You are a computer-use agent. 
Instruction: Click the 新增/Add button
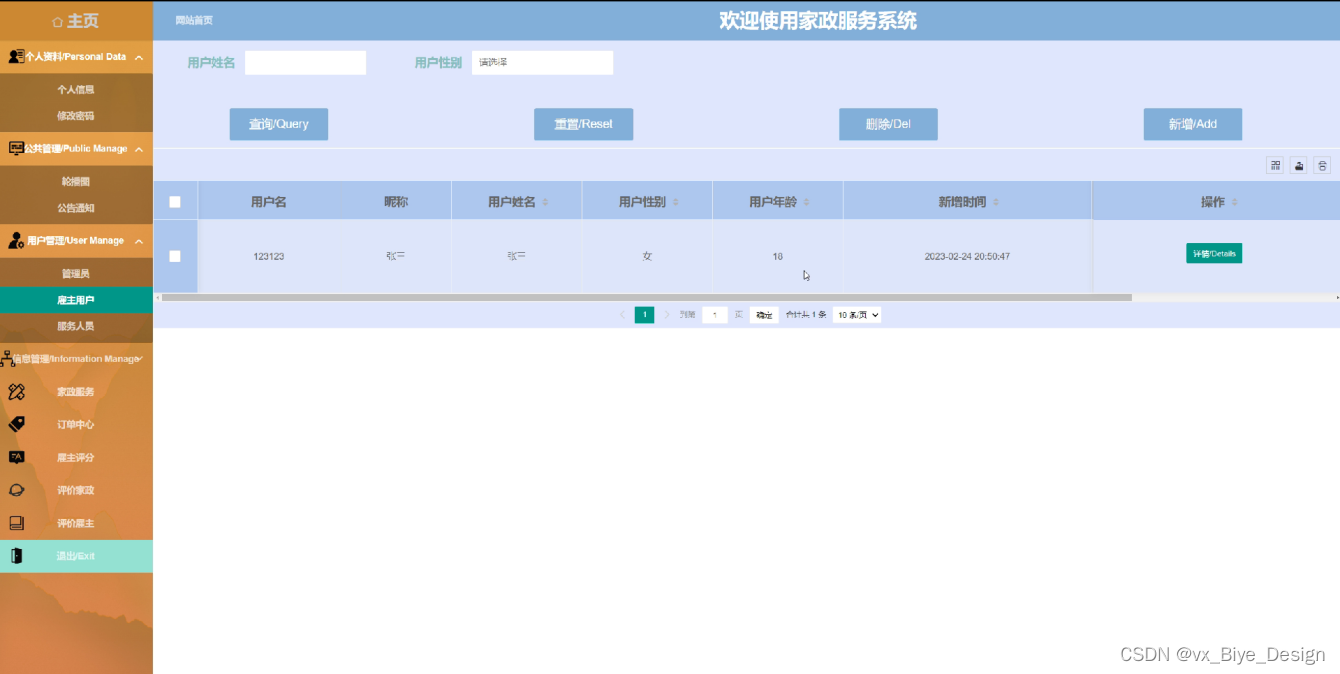pyautogui.click(x=1193, y=124)
